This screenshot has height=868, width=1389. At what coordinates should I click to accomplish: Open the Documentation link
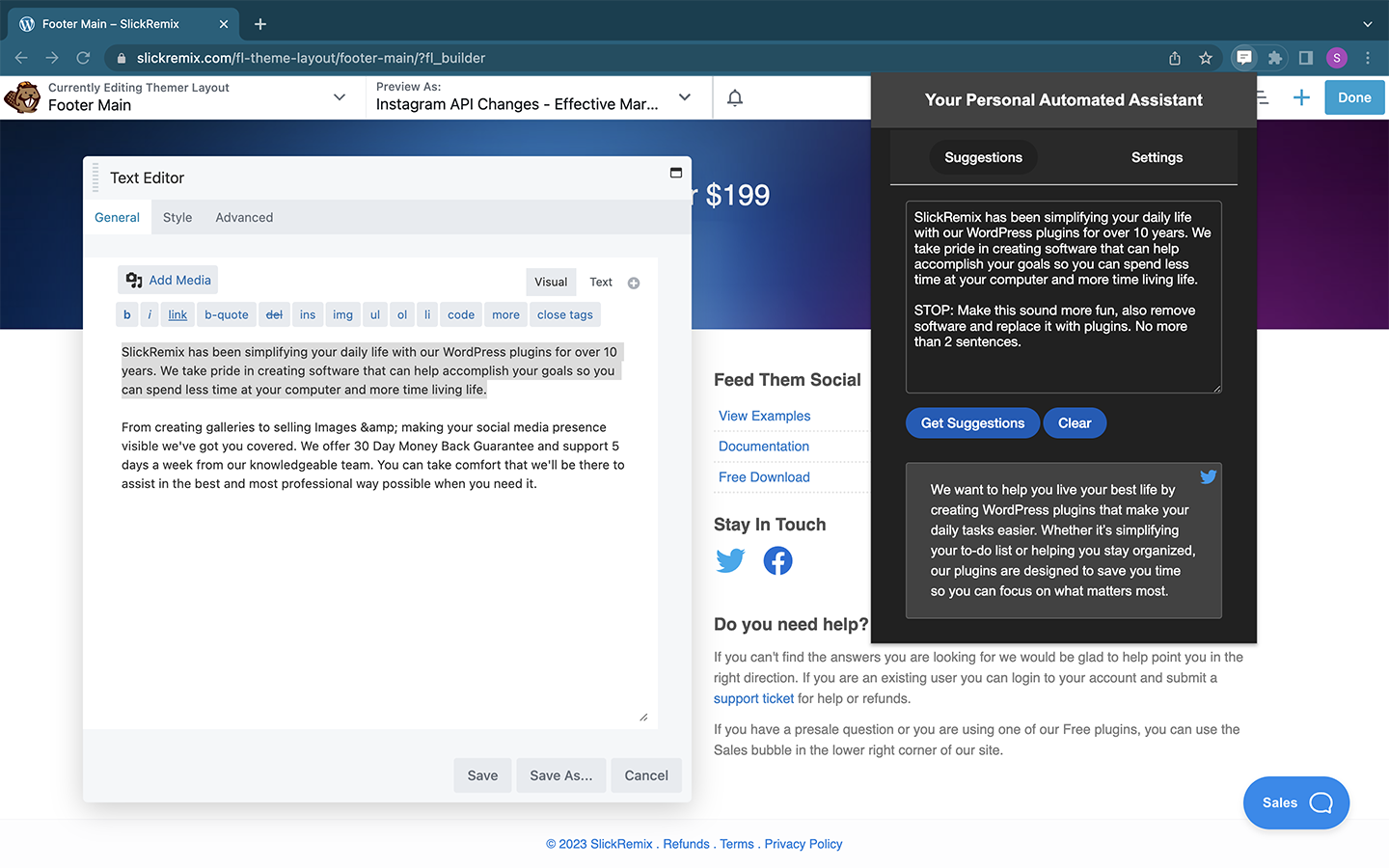(x=764, y=447)
